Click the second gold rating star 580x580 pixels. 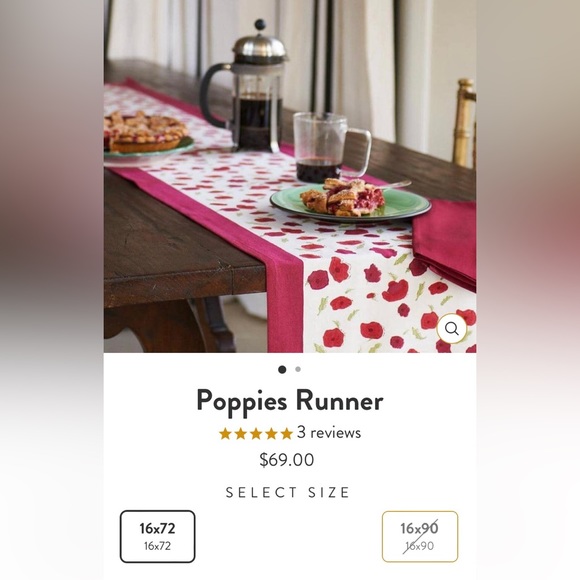coord(240,433)
